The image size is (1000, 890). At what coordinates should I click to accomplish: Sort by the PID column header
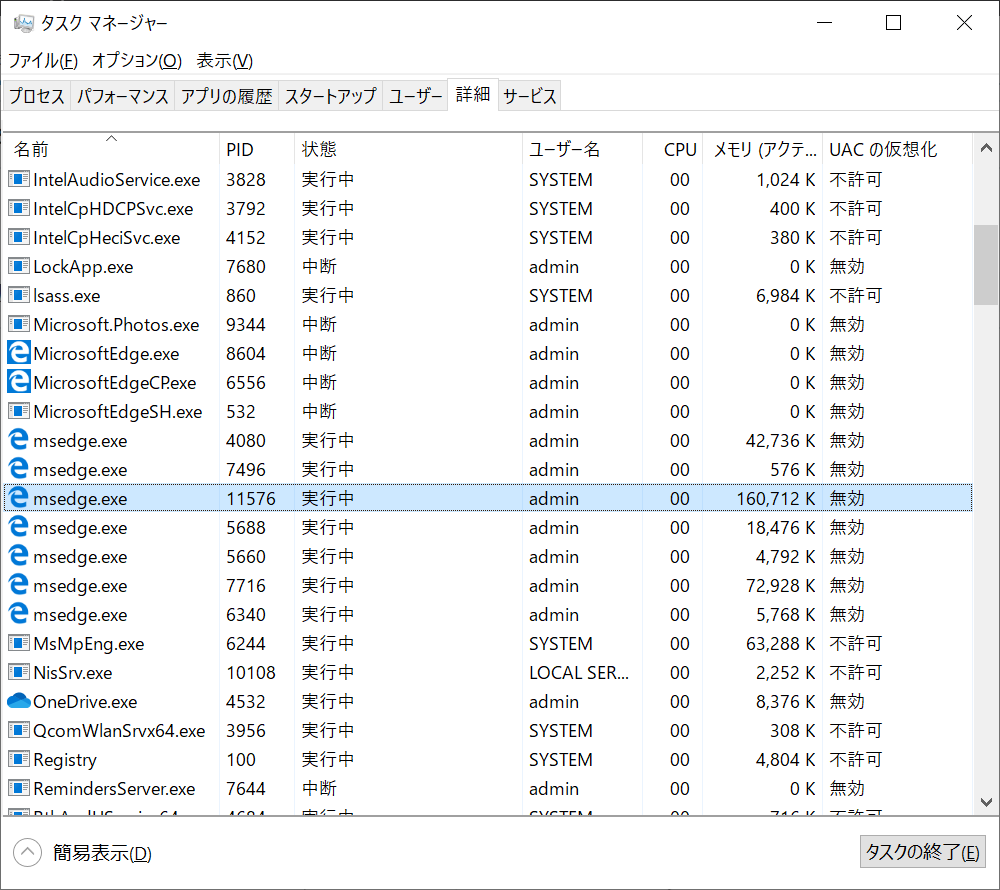pos(257,149)
